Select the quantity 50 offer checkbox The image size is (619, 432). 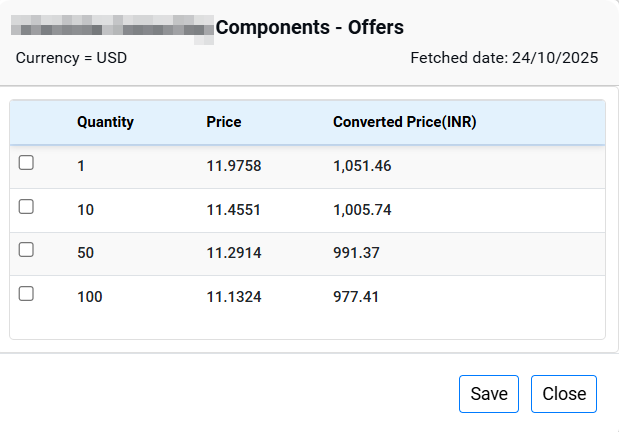point(27,250)
